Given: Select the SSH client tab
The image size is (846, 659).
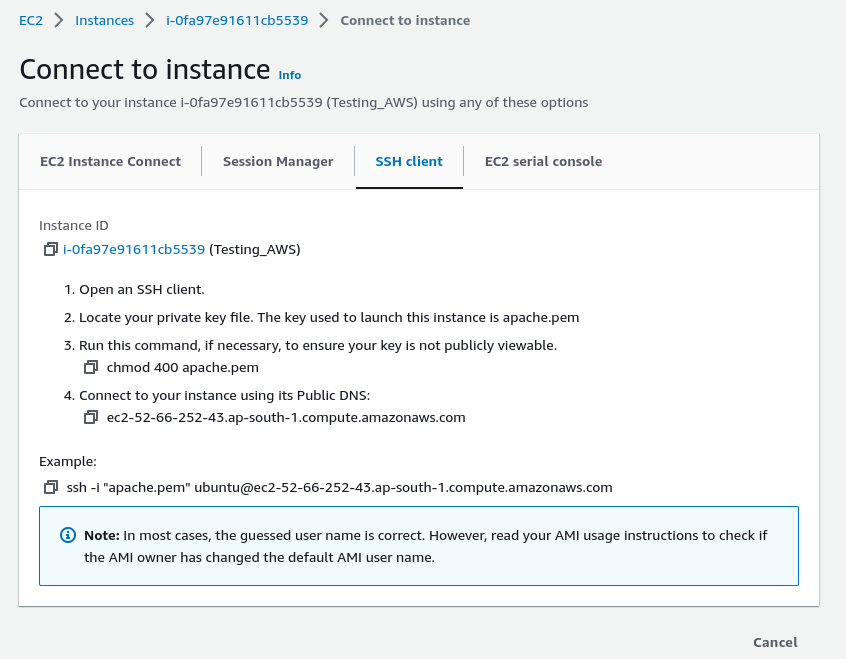Looking at the screenshot, I should point(409,161).
